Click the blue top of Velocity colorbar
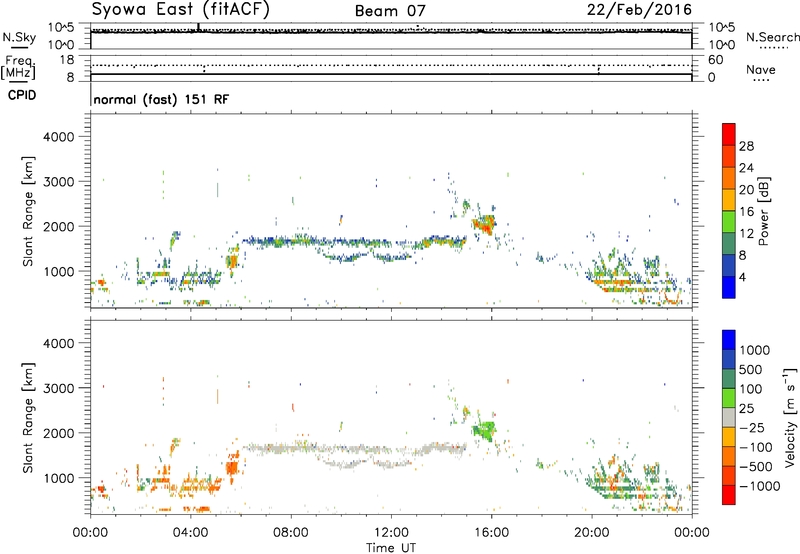Image resolution: width=800 pixels, height=554 pixels. [729, 340]
